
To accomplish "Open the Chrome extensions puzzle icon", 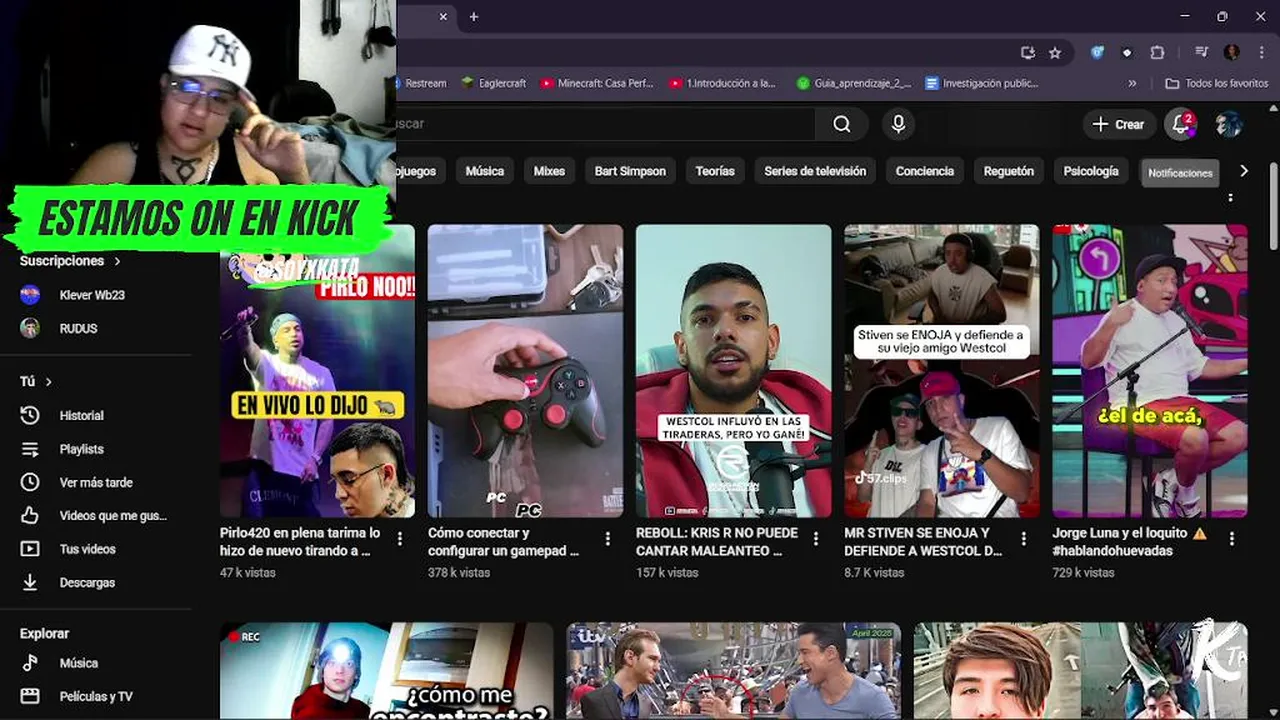I will point(1157,53).
